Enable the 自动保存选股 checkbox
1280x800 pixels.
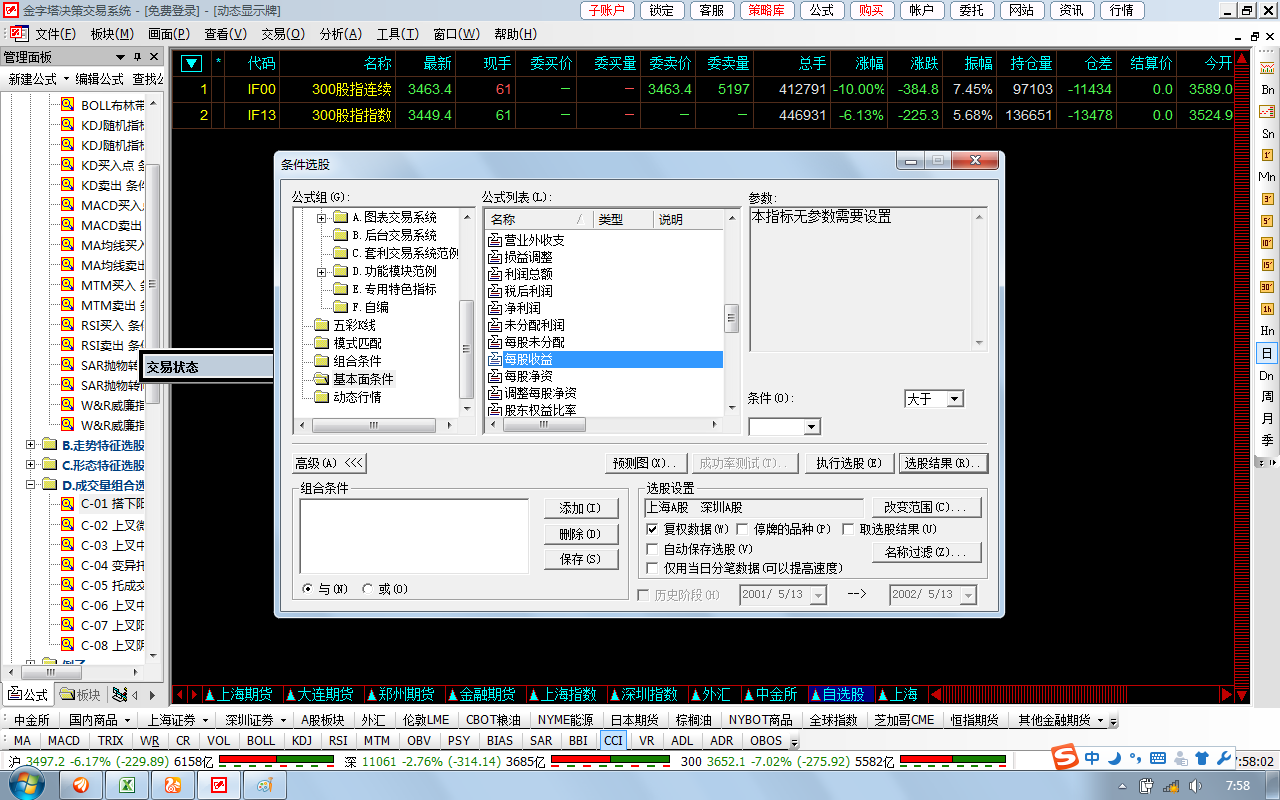(x=652, y=549)
